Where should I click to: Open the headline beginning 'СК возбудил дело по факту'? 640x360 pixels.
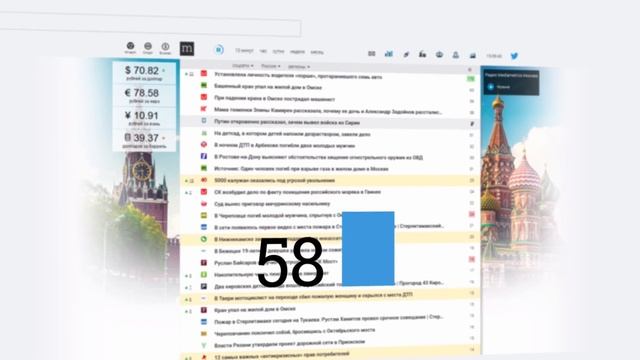click(297, 191)
